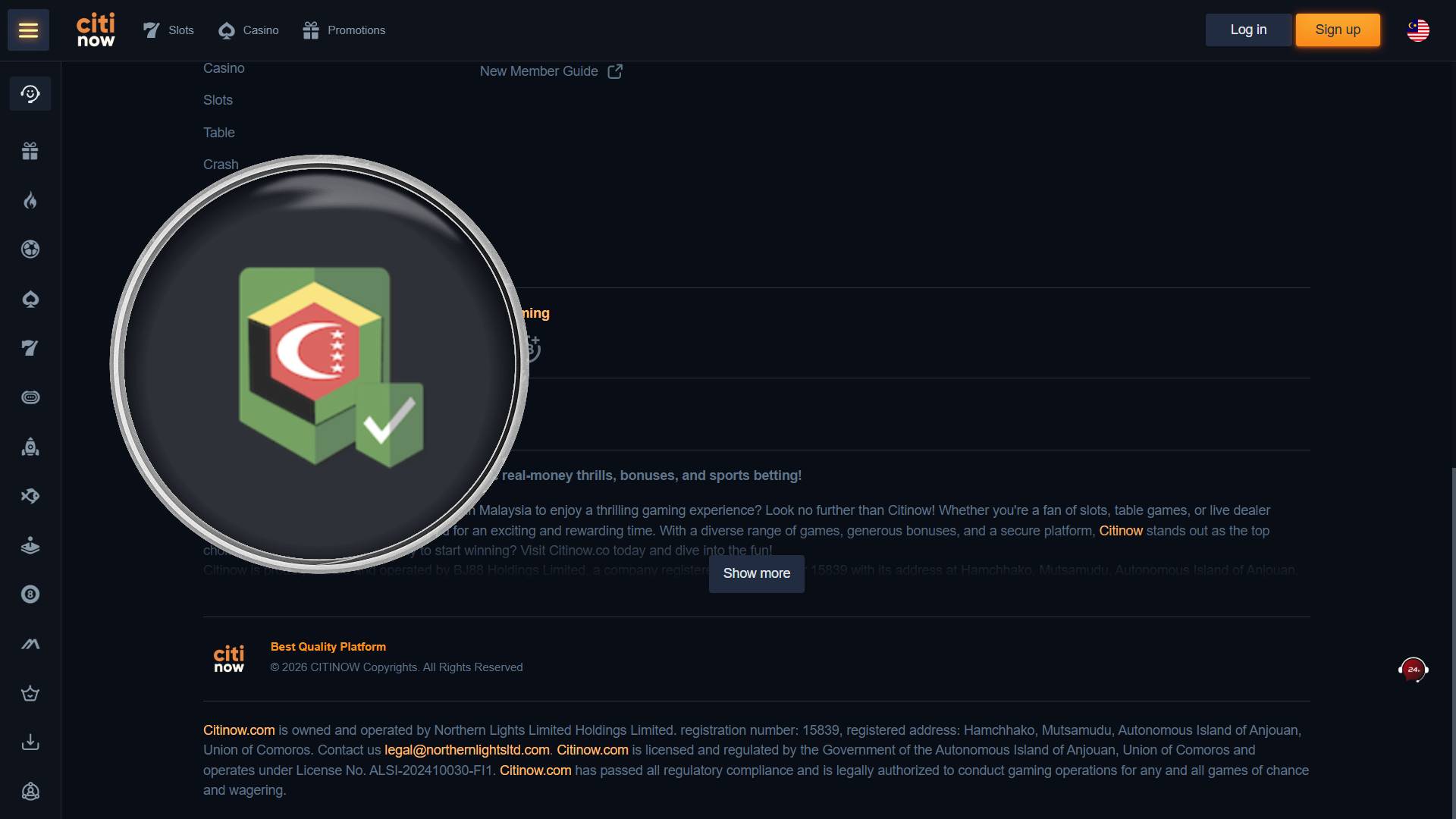The image size is (1456, 819).
Task: Open the lucky seven slots sidebar icon
Action: tap(30, 348)
